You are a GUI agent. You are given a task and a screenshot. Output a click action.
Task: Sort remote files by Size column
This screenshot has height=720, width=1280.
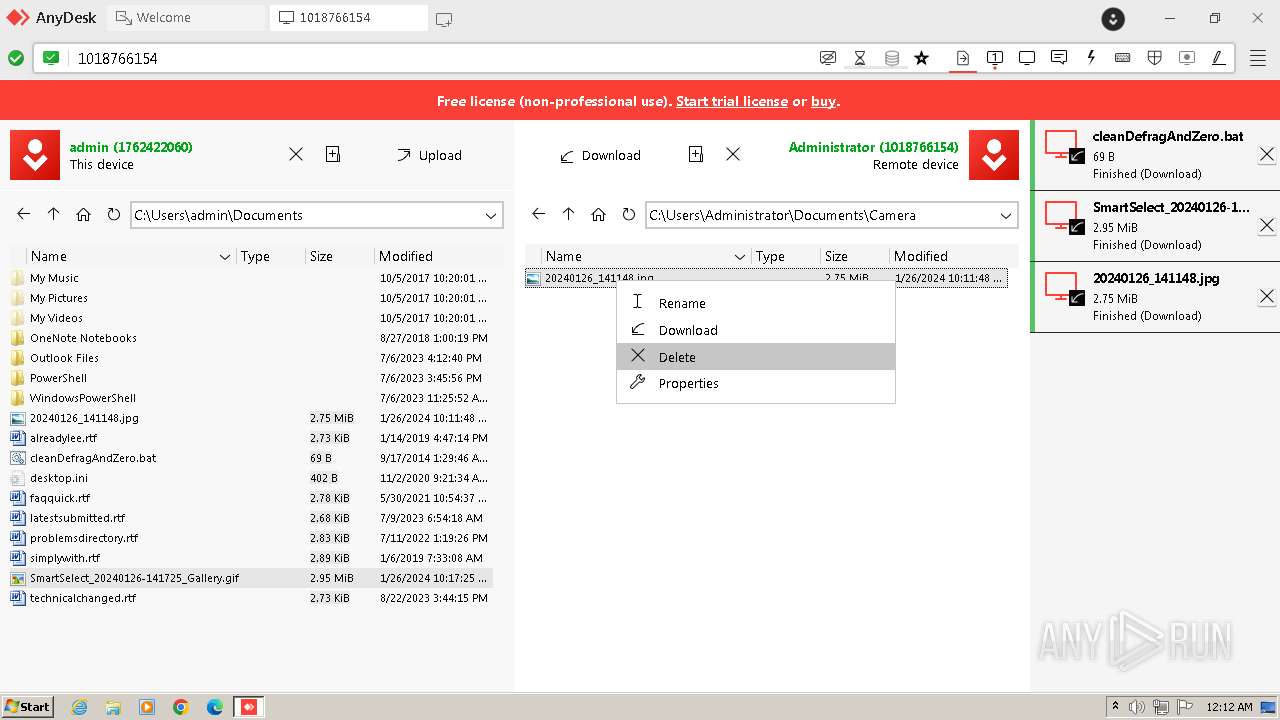click(854, 256)
